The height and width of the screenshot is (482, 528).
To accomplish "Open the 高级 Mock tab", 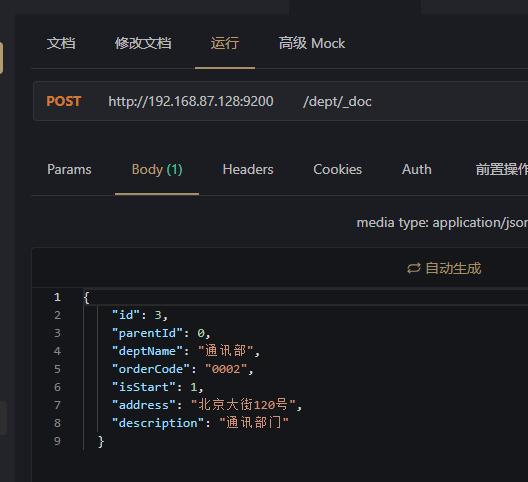I will pyautogui.click(x=312, y=43).
